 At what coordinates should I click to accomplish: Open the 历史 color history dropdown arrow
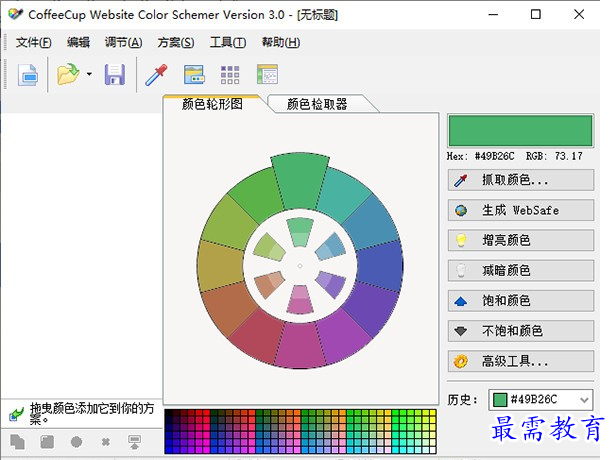click(584, 400)
